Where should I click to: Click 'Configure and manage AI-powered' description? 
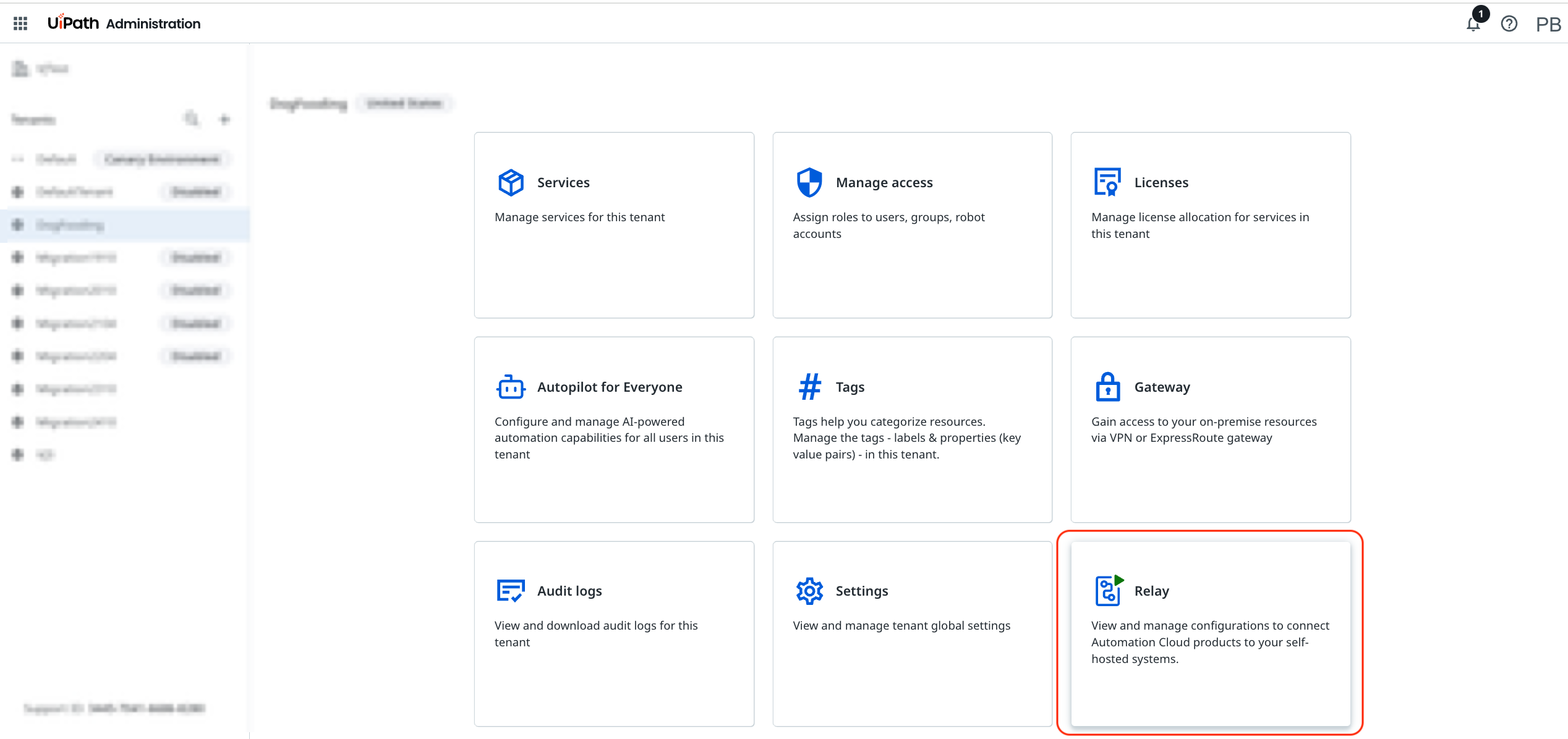609,437
